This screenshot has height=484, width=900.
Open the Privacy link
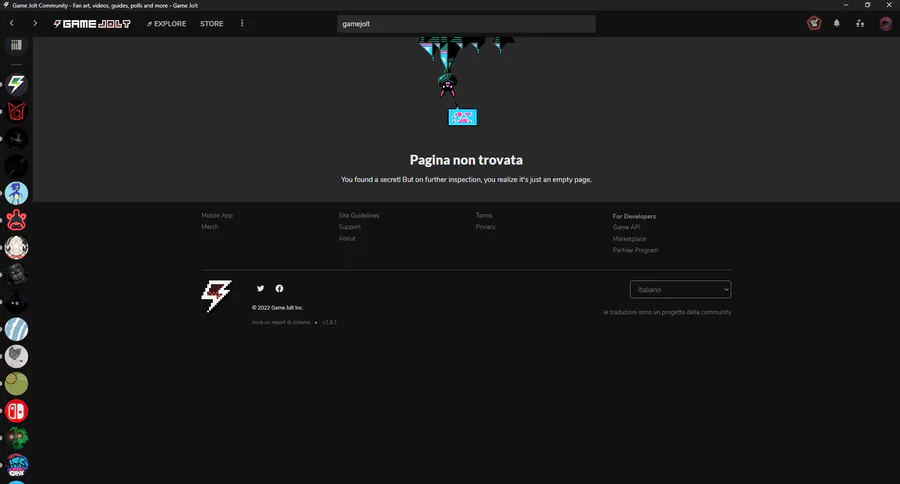[x=486, y=227]
